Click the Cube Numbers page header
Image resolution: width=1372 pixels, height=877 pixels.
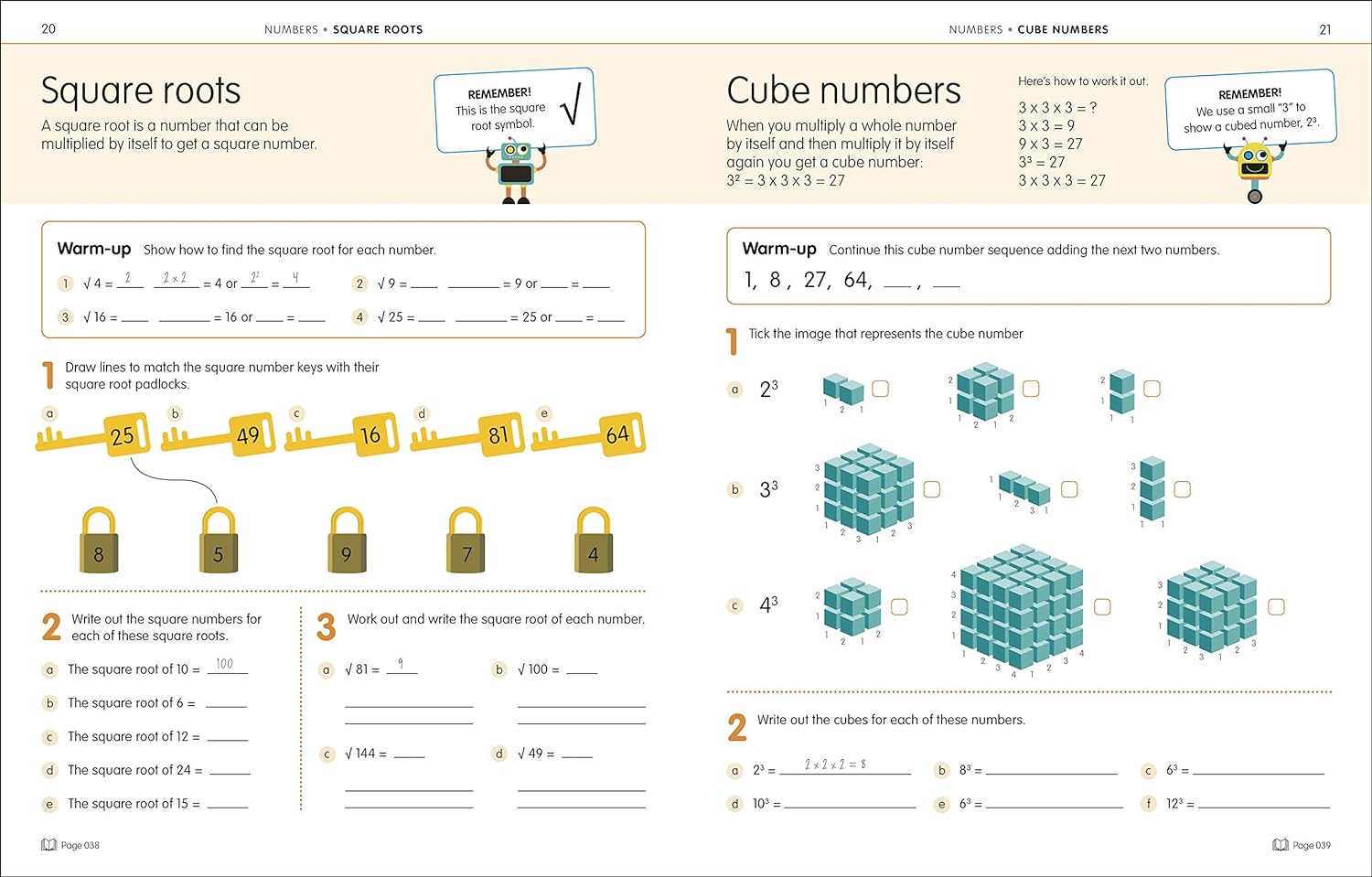point(1062,29)
